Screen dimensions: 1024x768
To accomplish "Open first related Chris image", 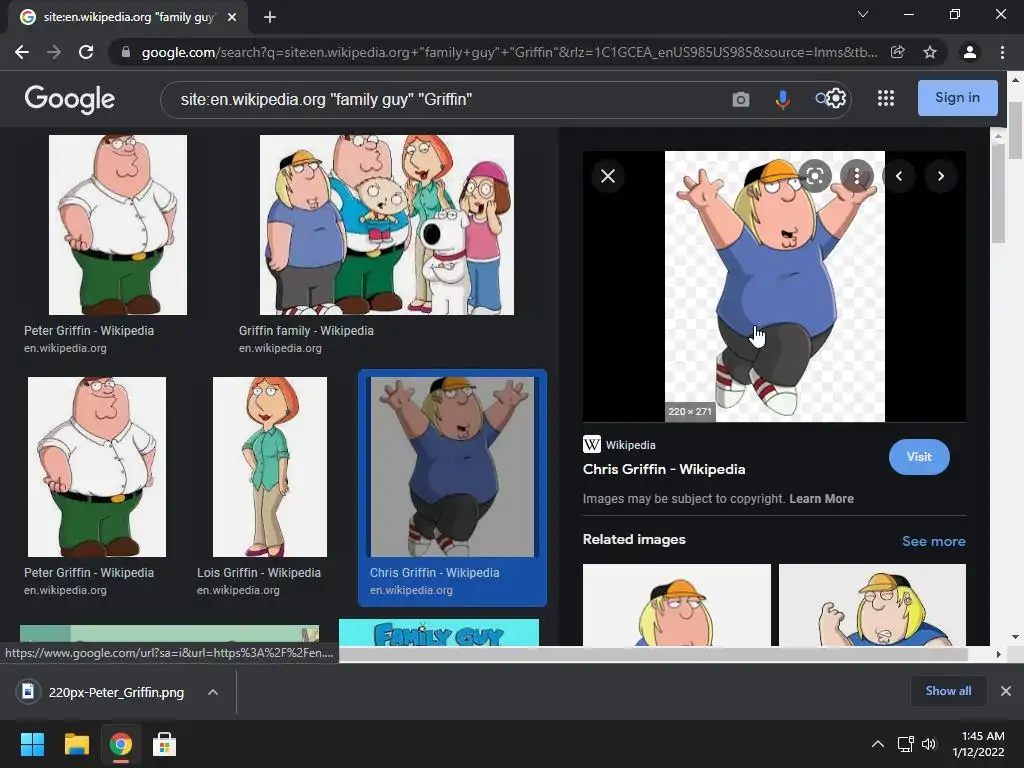I will tap(677, 605).
